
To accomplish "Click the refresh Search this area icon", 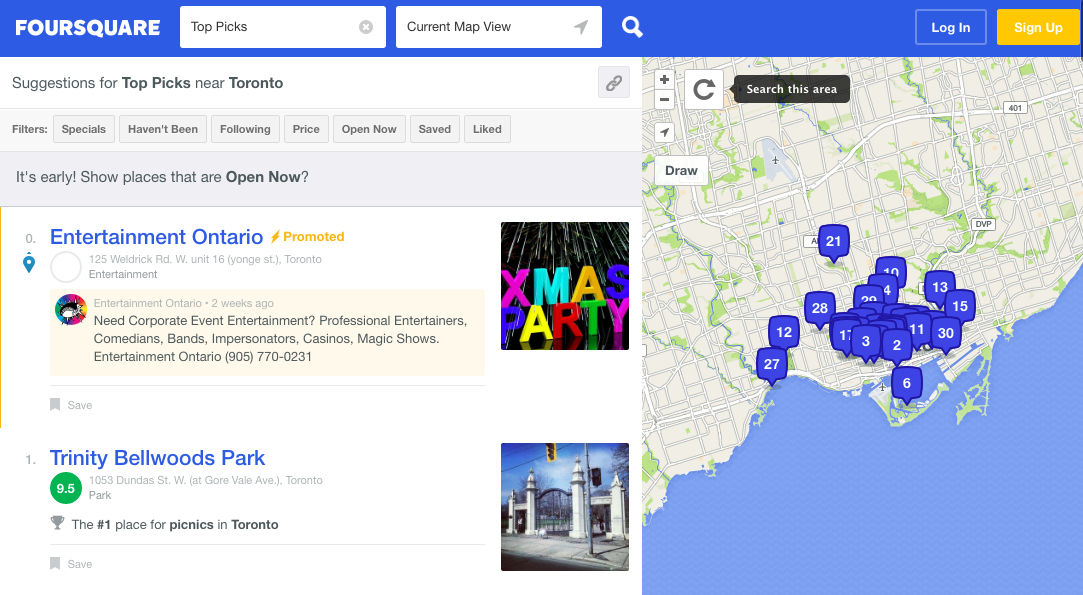I will pos(704,90).
